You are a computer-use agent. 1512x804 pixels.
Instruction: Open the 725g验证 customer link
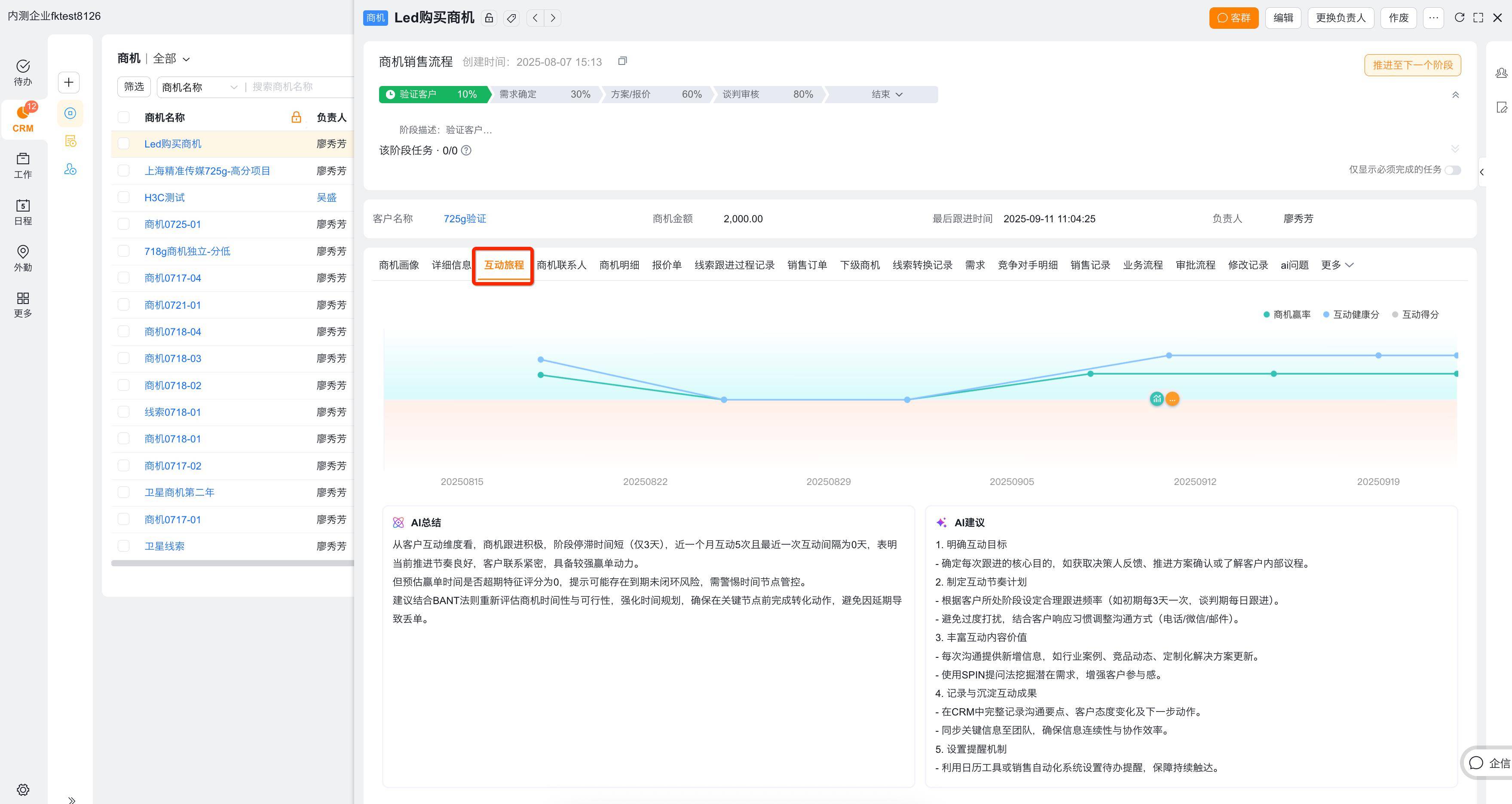(464, 219)
